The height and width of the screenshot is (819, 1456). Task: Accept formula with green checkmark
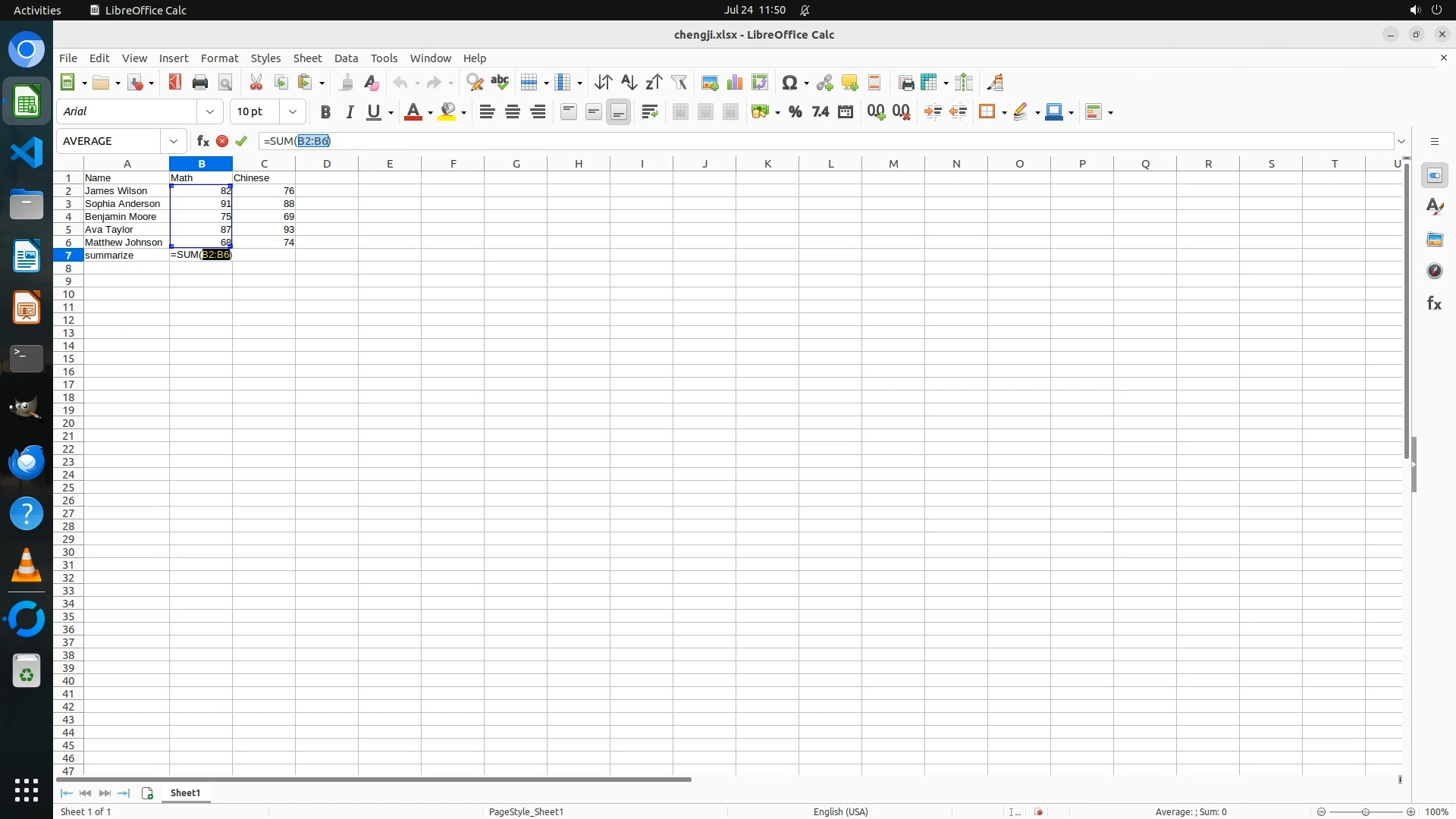click(241, 141)
